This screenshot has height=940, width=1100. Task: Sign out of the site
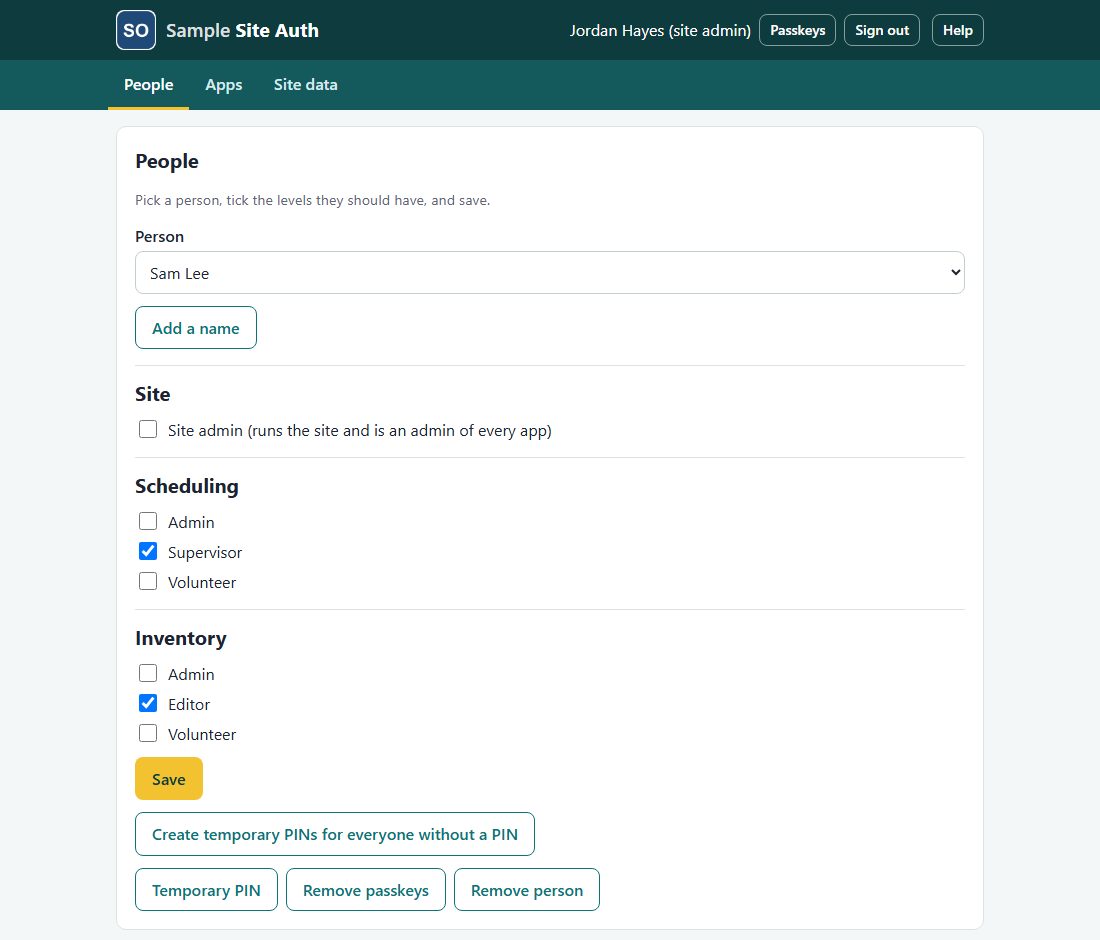881,30
